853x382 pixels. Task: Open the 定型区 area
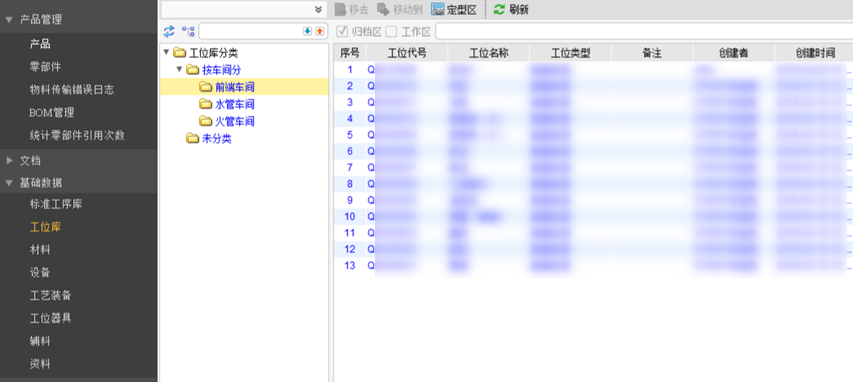(454, 9)
